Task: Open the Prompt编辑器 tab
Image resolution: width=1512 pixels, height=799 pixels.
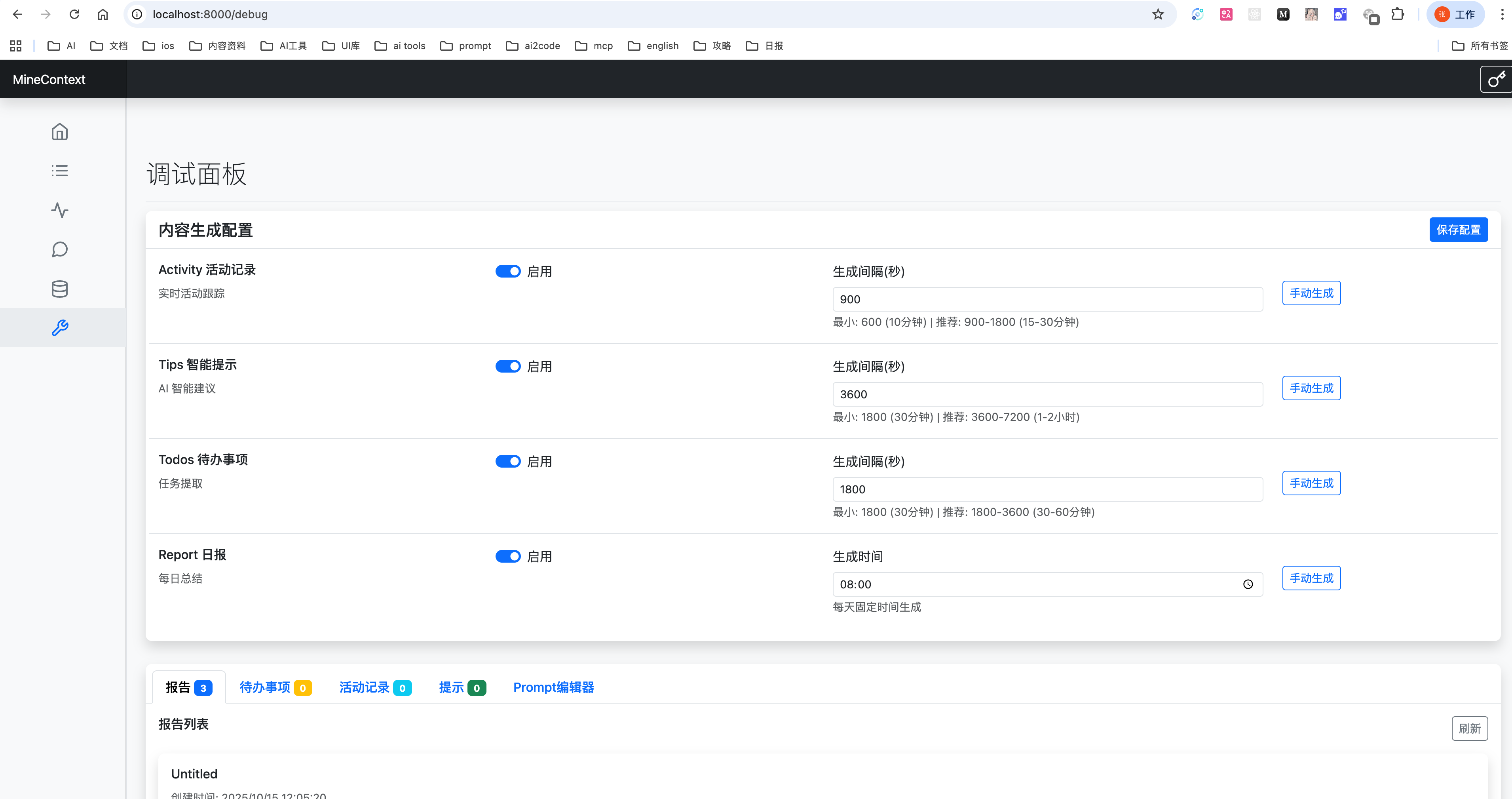Action: (553, 687)
